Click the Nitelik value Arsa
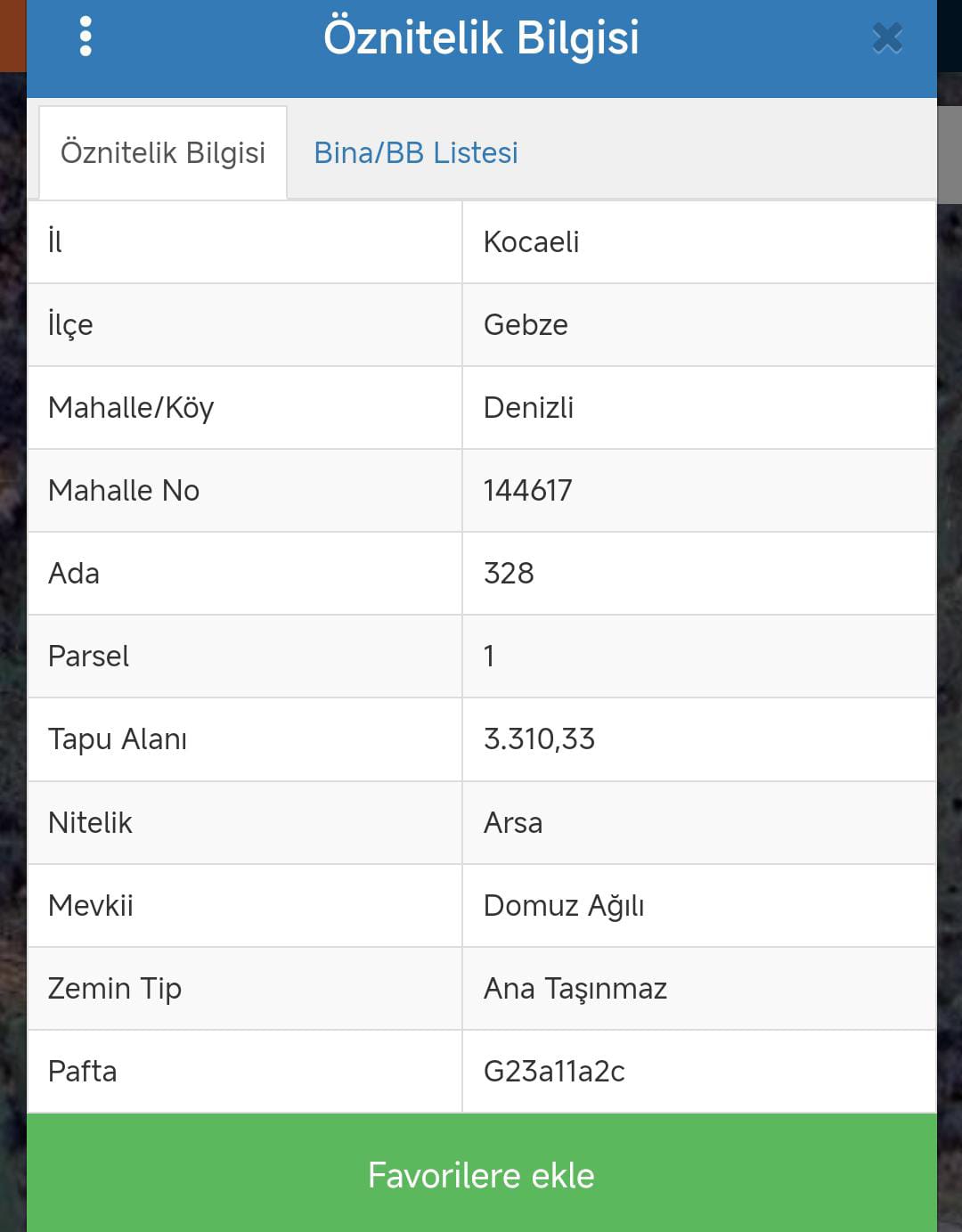The height and width of the screenshot is (1232, 962). (513, 822)
